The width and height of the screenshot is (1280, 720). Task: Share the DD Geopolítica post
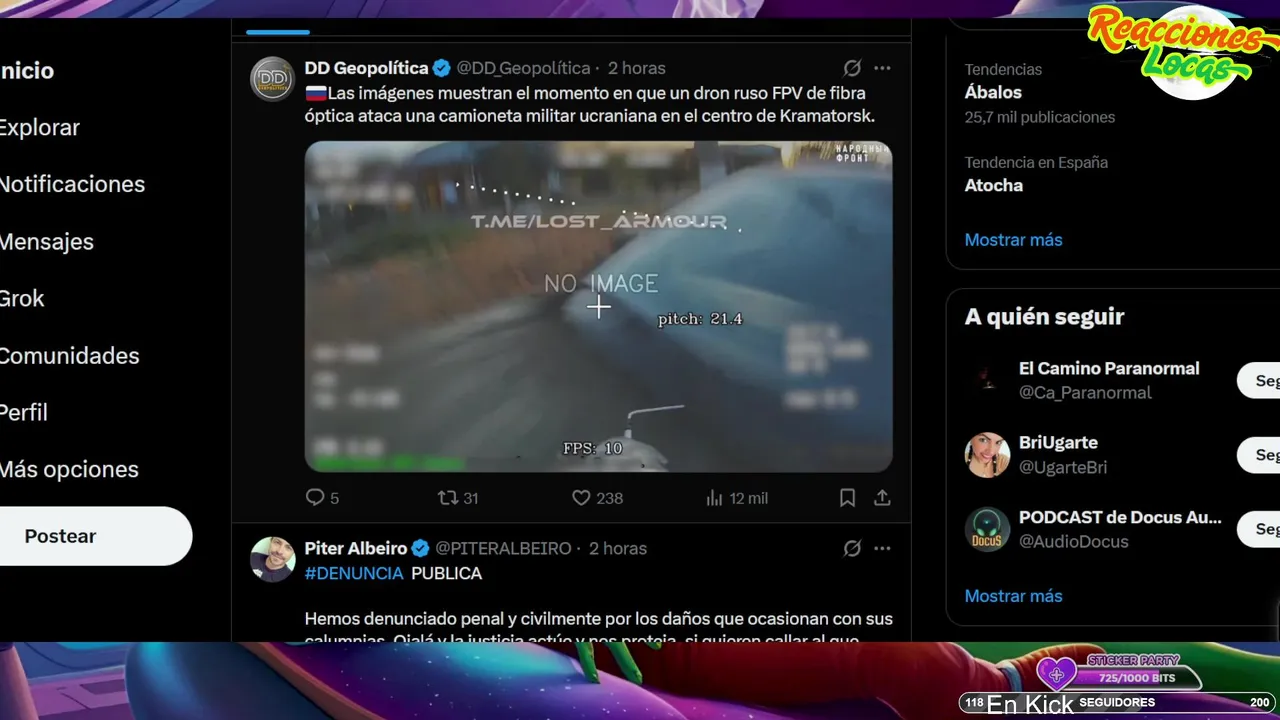[x=882, y=497]
